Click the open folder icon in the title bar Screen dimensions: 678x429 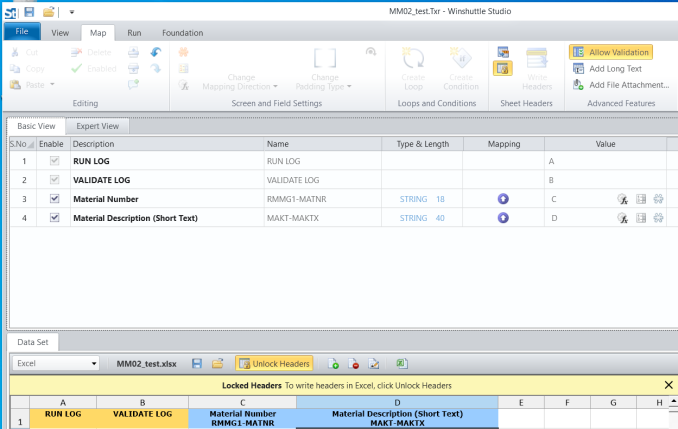pos(48,11)
